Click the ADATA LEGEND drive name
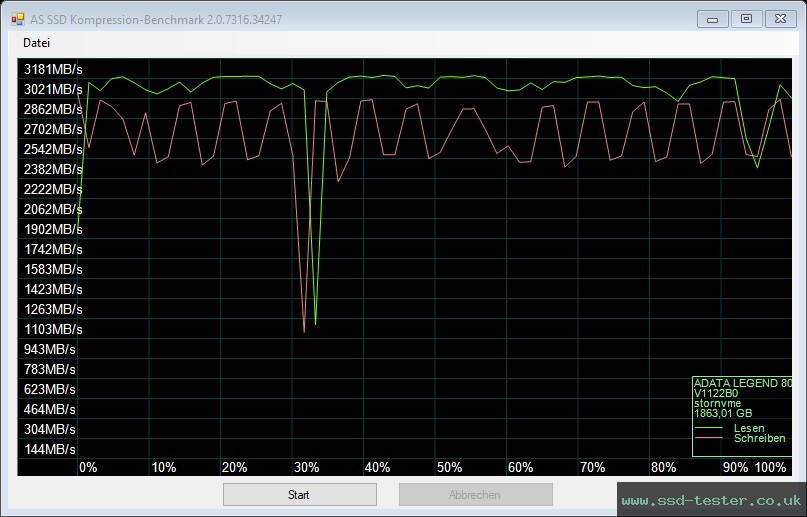 point(743,383)
